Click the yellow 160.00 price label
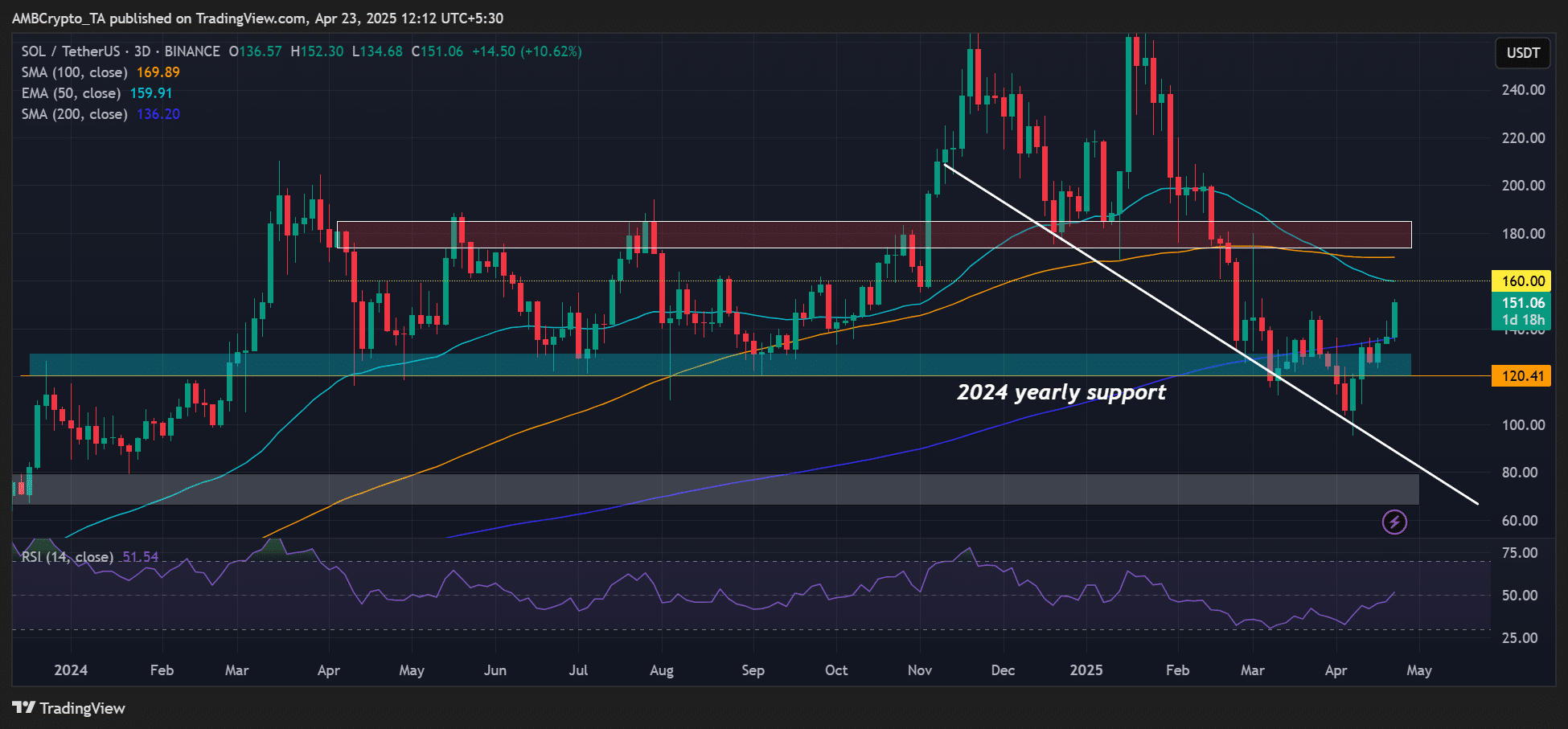 pos(1523,281)
